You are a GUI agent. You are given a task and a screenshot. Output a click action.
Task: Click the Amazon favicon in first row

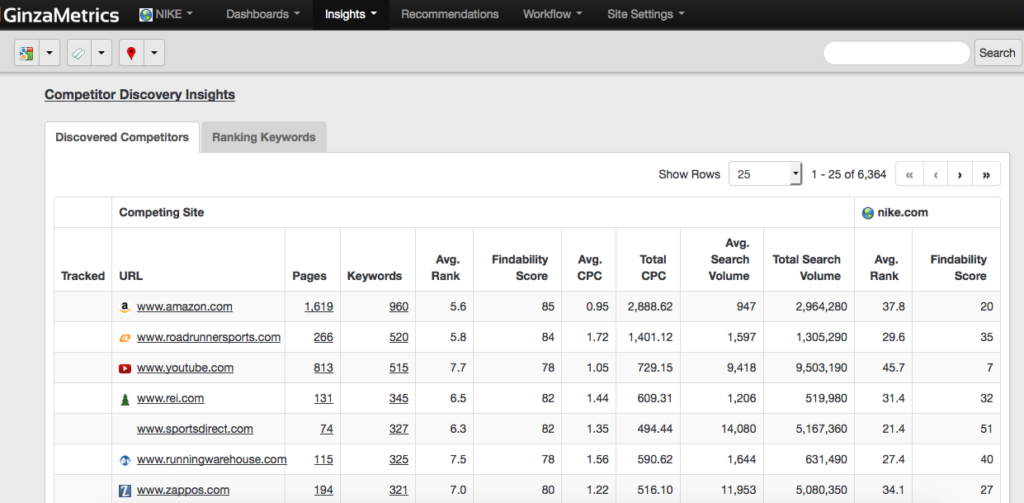[125, 307]
